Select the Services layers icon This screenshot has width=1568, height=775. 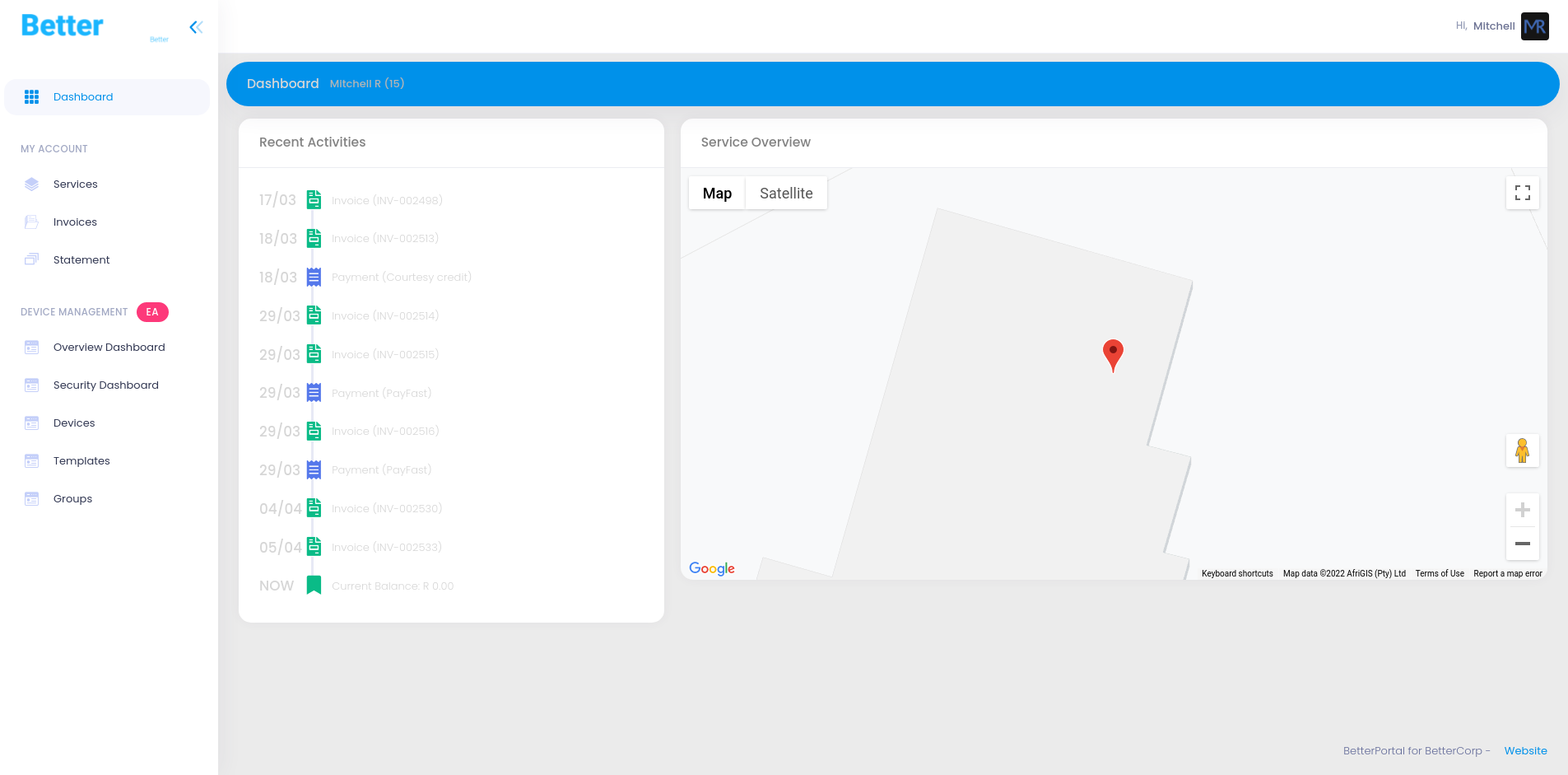point(31,184)
